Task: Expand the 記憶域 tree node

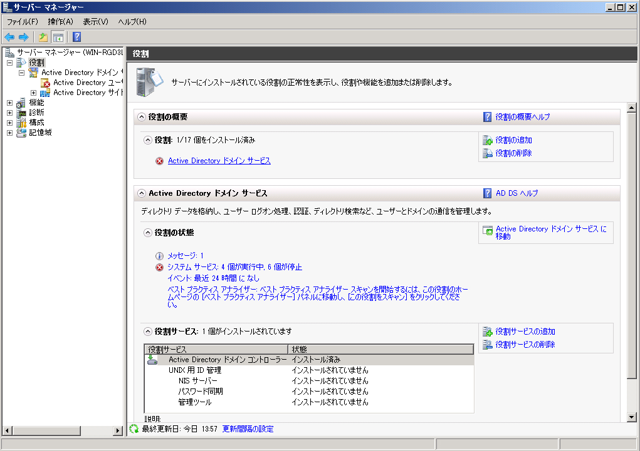Action: (x=10, y=133)
